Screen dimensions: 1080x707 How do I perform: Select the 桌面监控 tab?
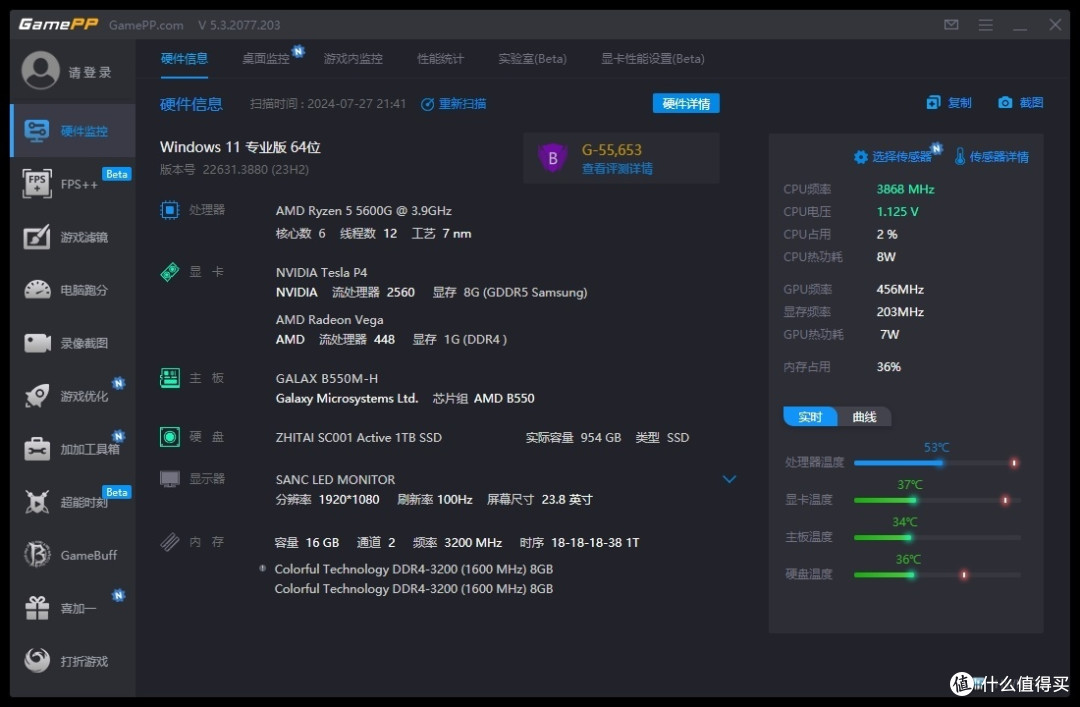(266, 59)
